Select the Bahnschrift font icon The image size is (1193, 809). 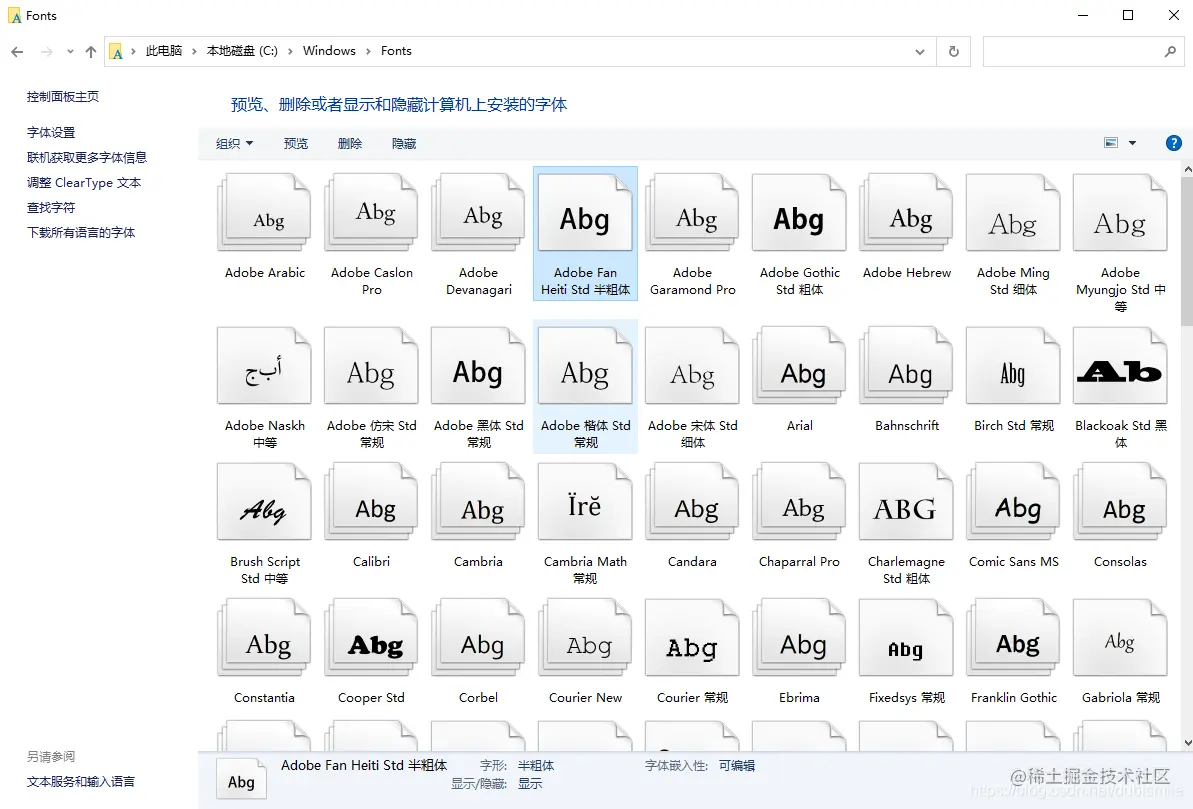click(906, 366)
